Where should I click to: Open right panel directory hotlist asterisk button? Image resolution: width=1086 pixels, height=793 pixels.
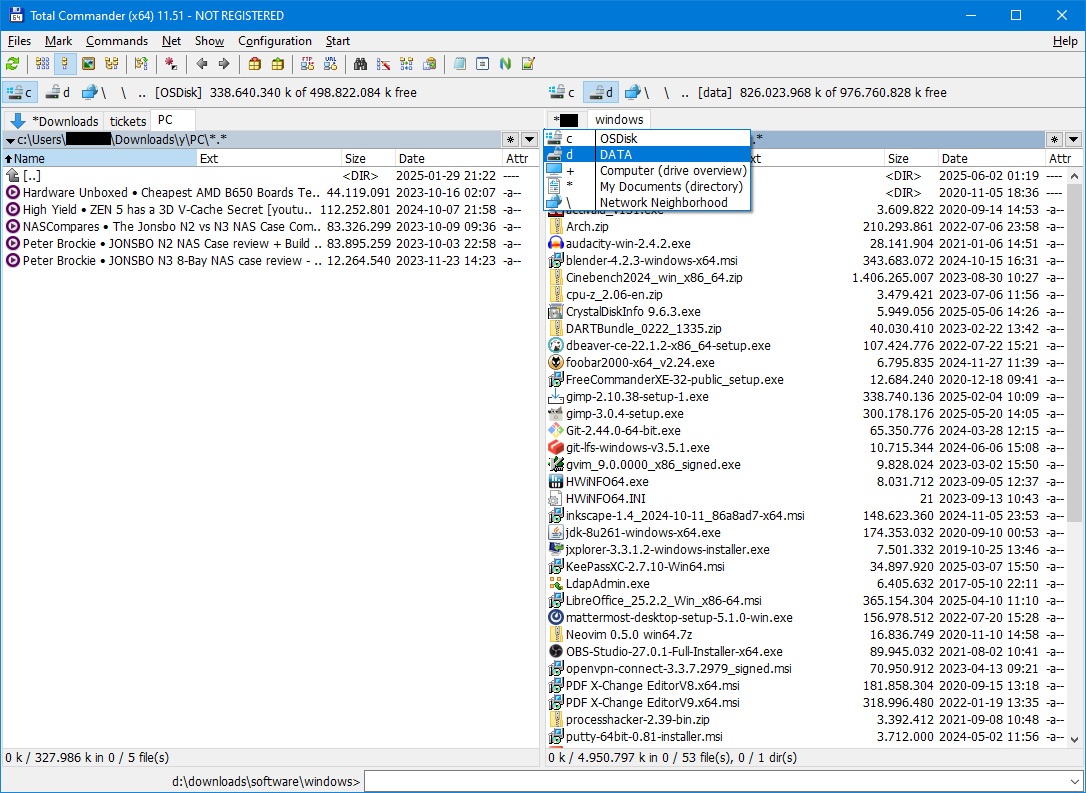pos(1054,139)
